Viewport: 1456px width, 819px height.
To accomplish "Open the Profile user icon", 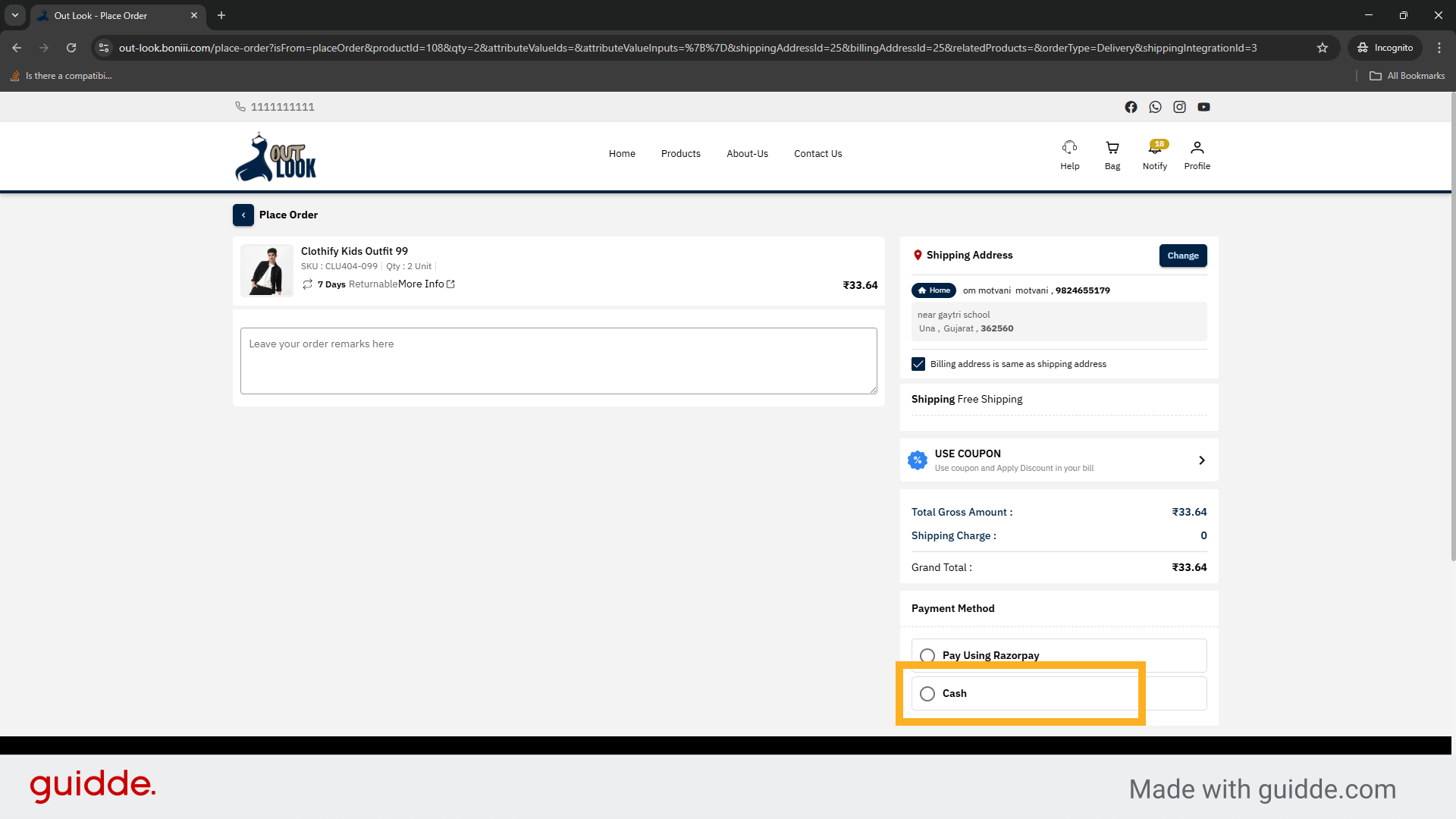I will pyautogui.click(x=1197, y=148).
